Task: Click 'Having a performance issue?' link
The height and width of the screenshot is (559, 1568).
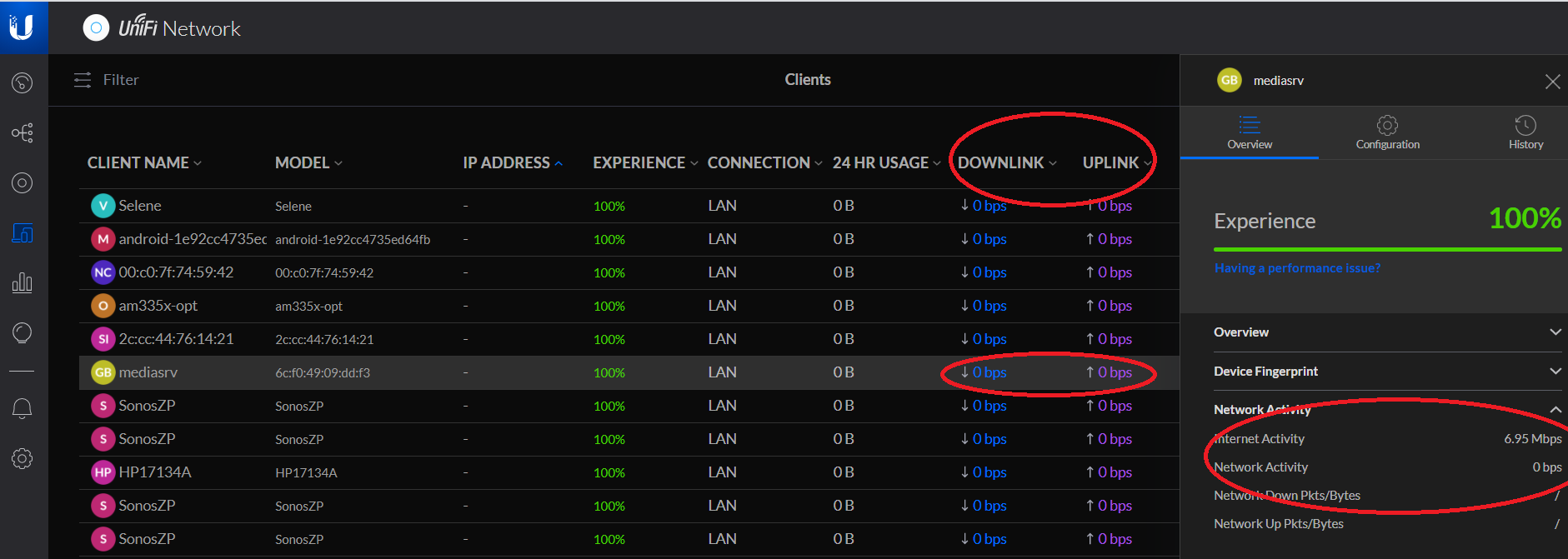Action: pos(1297,268)
